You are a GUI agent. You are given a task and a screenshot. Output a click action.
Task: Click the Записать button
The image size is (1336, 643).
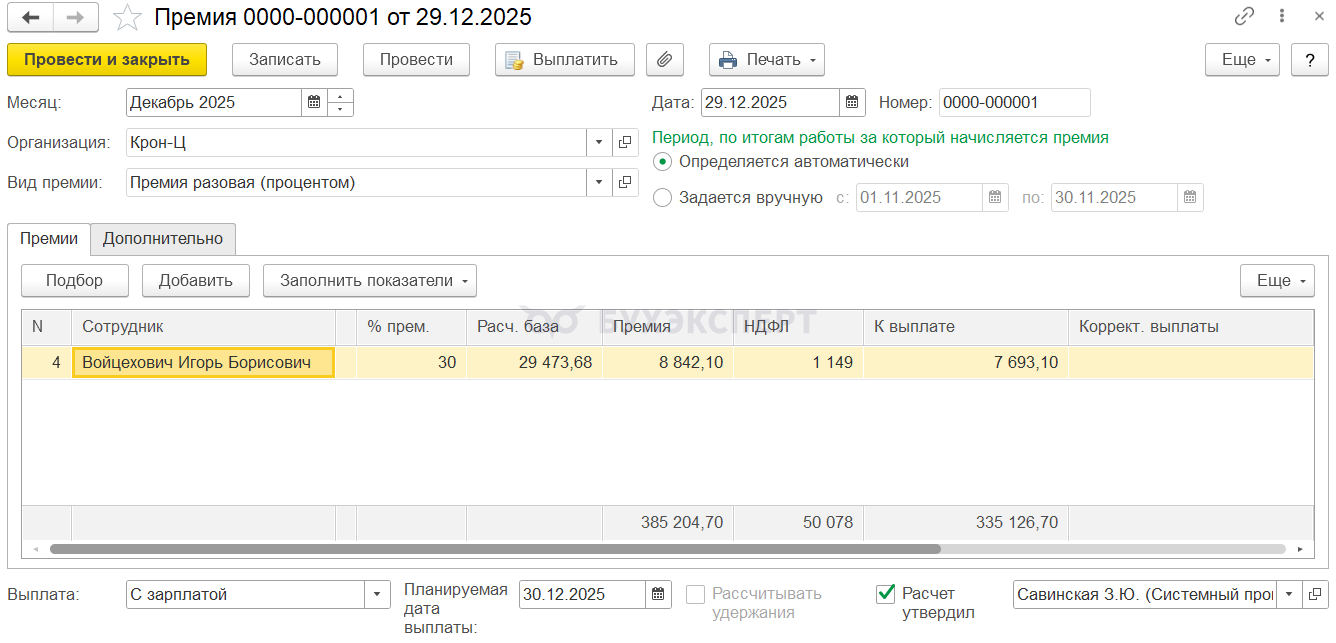click(285, 59)
